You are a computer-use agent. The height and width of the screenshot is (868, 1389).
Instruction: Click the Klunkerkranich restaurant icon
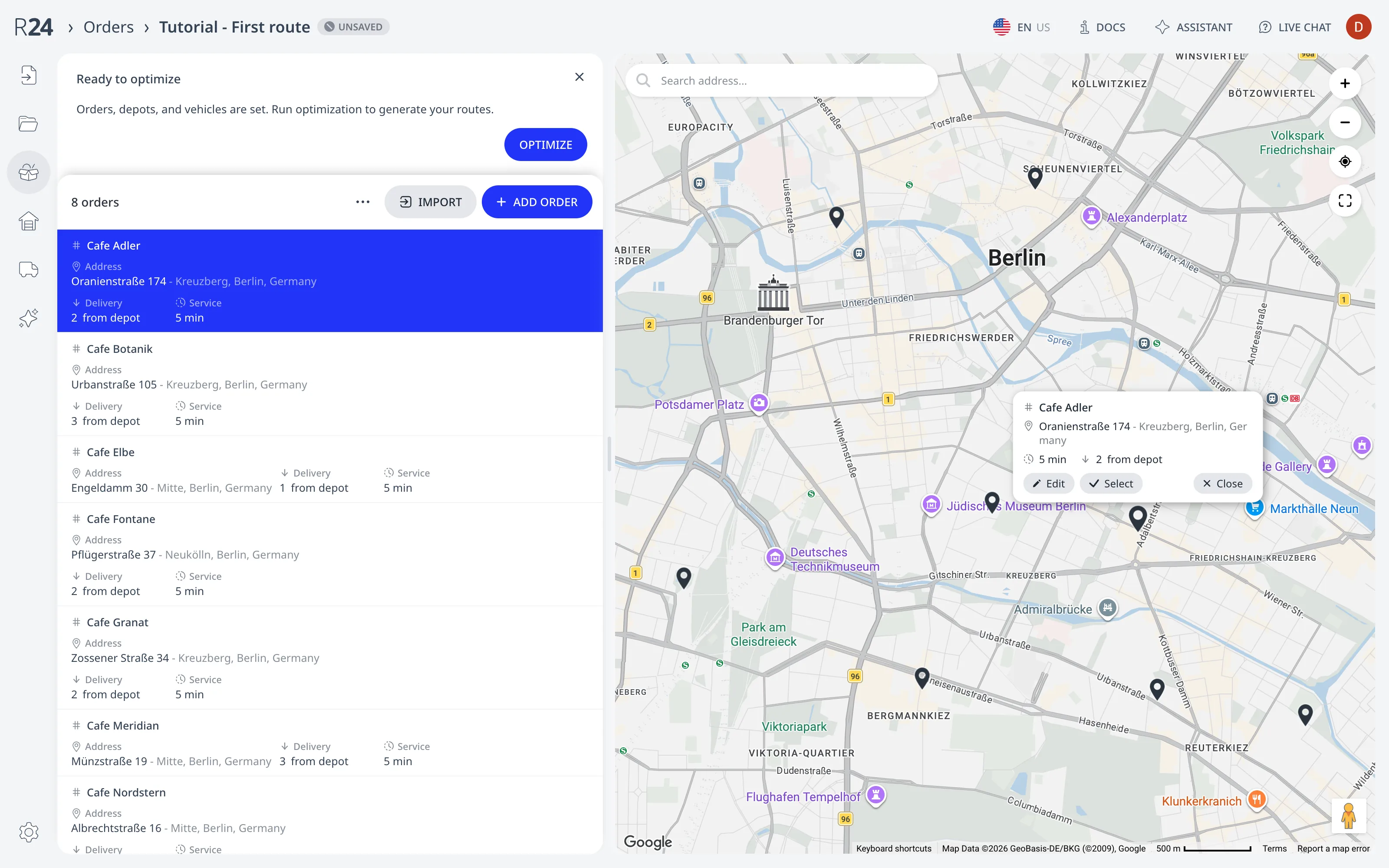click(x=1257, y=800)
